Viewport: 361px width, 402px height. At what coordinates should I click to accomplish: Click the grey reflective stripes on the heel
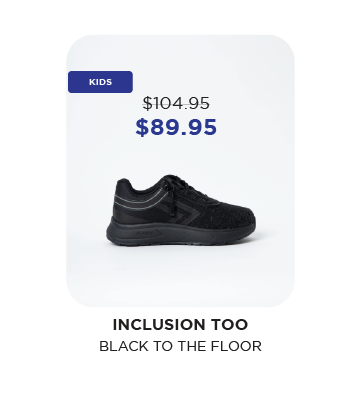click(x=140, y=200)
